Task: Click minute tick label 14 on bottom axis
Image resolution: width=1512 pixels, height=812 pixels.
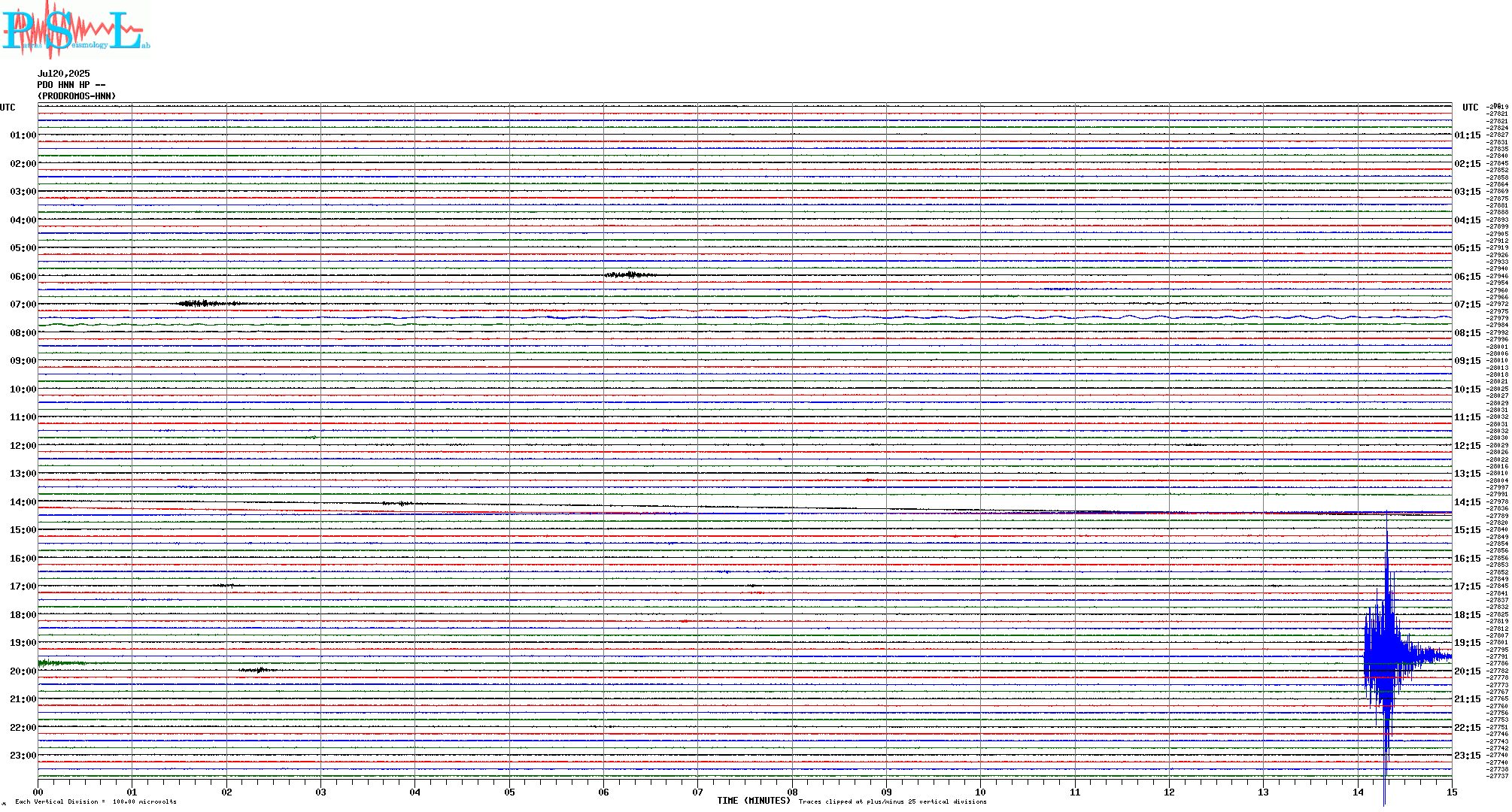Action: pos(1358,792)
